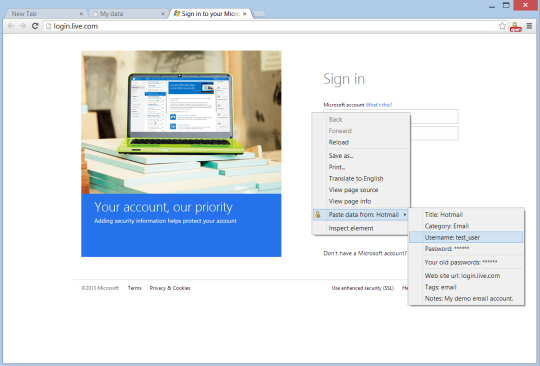Click the browser forward arrow
The width and height of the screenshot is (540, 366).
(x=23, y=26)
